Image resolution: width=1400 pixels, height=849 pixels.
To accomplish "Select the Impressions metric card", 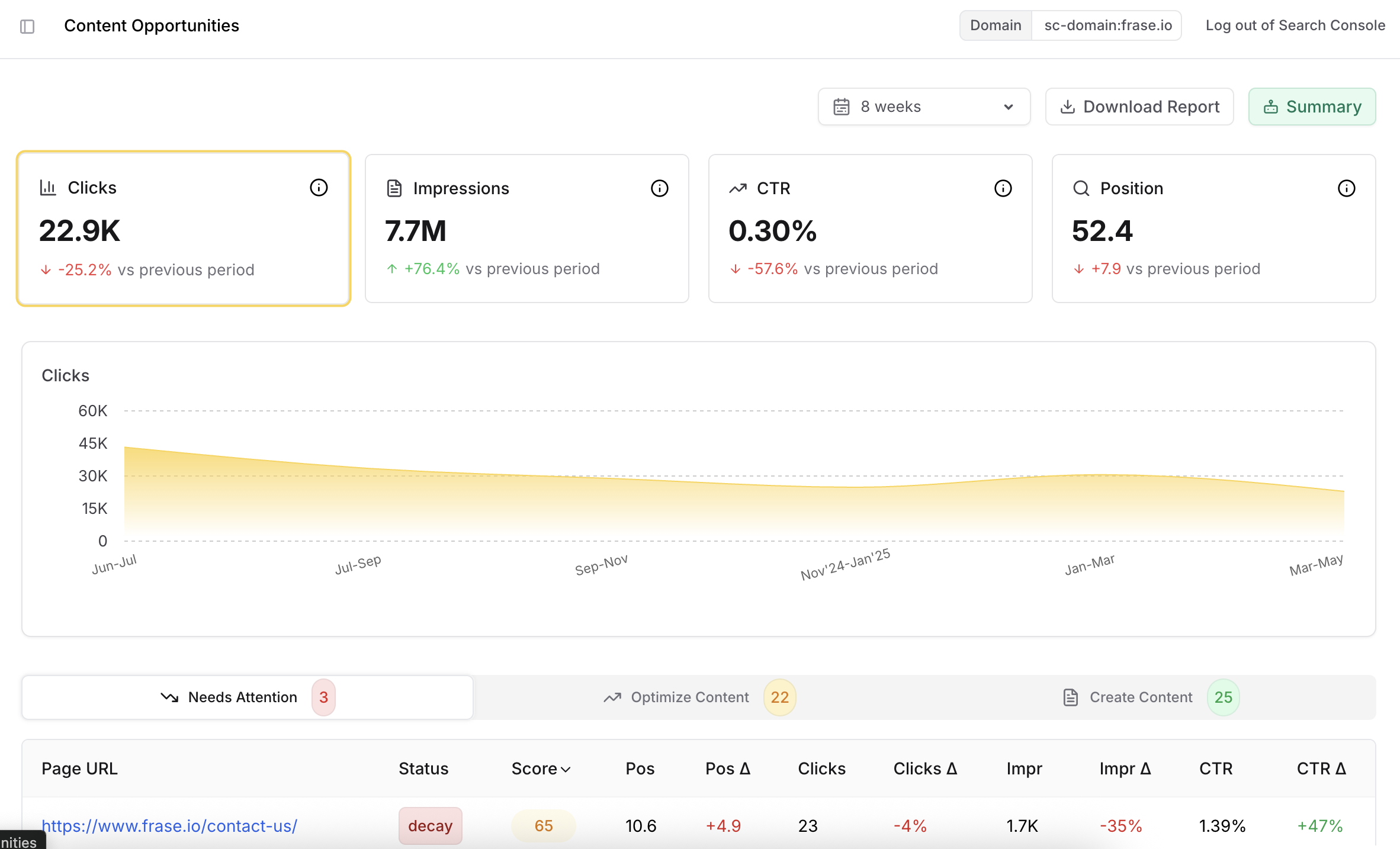I will coord(526,229).
